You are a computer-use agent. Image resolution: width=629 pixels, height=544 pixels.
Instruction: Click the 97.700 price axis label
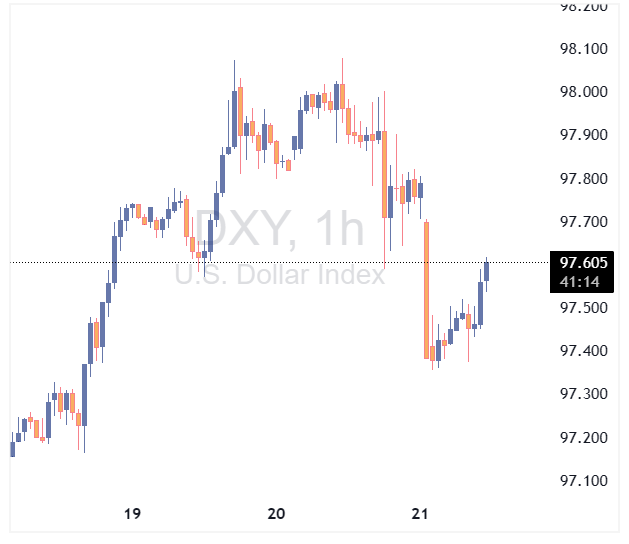[584, 221]
